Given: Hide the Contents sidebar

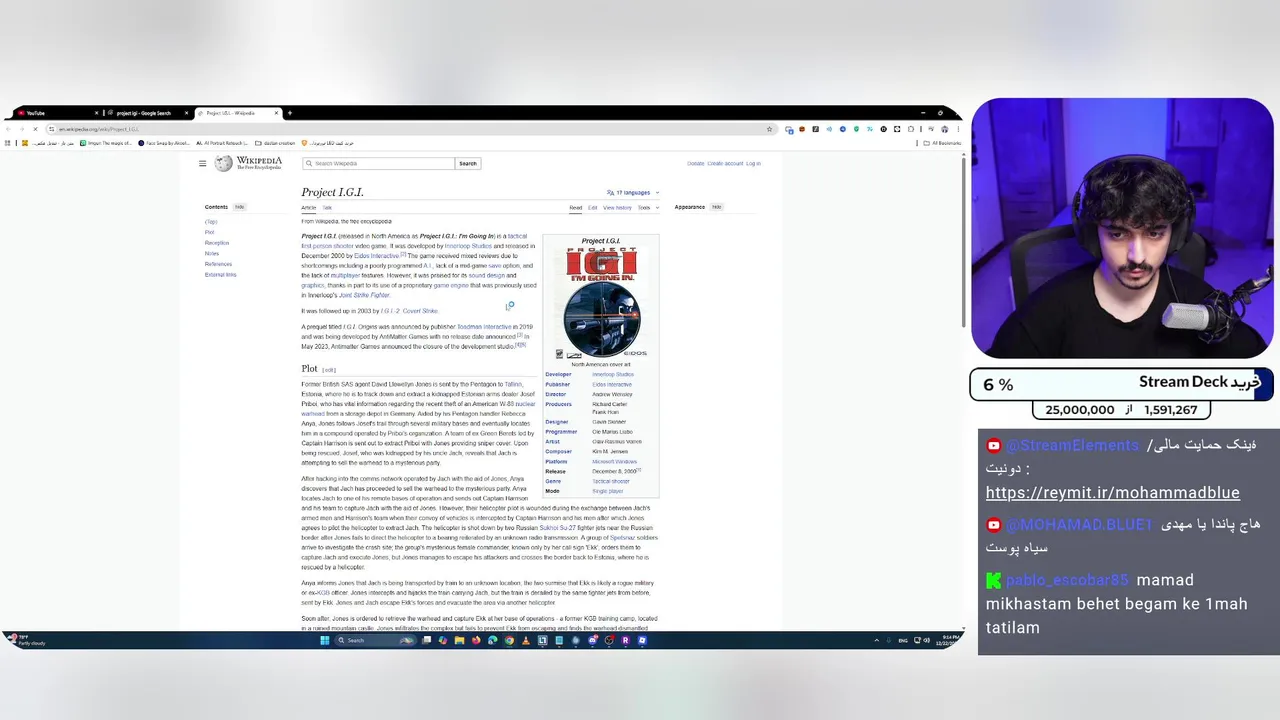Looking at the screenshot, I should 239,207.
